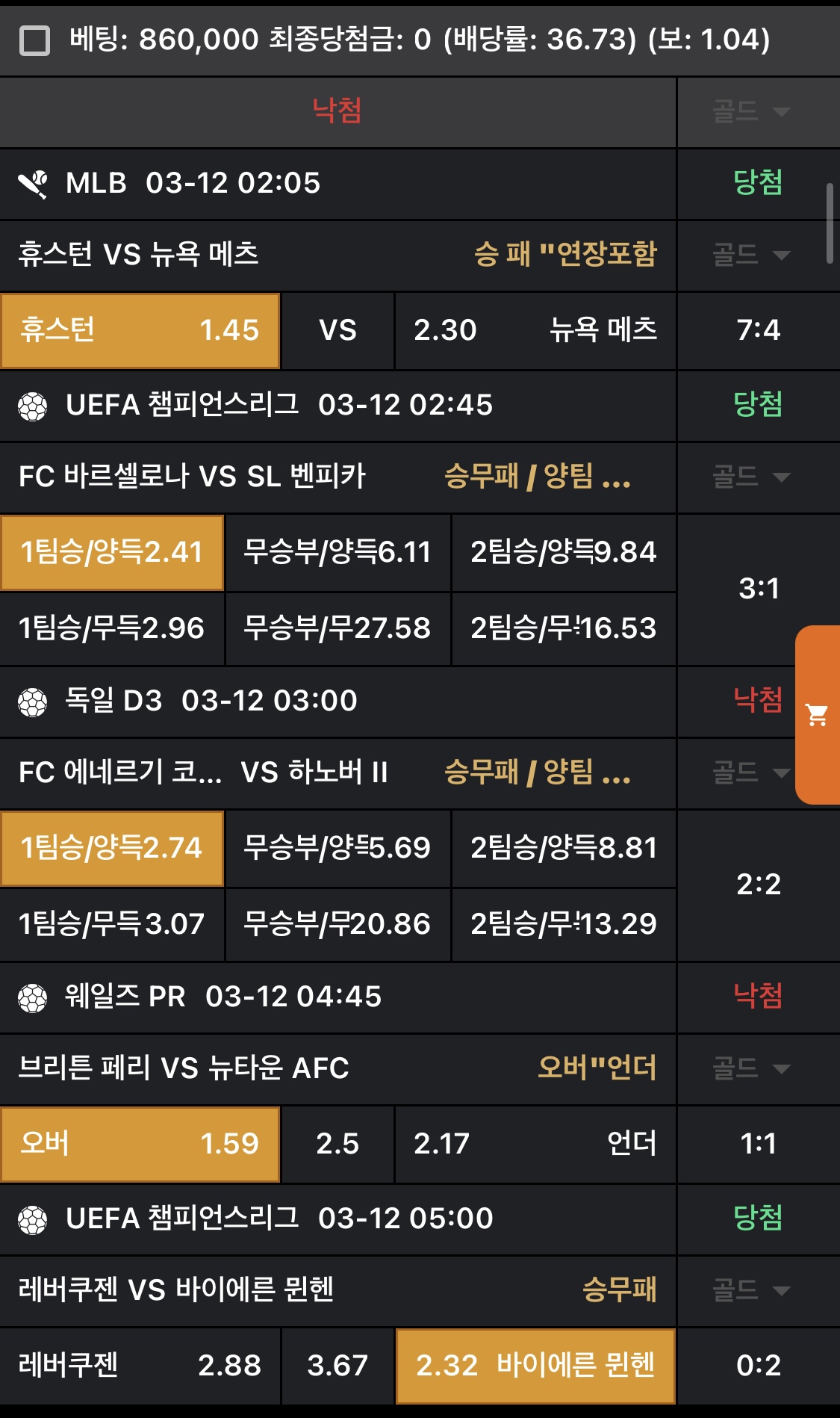
Task: Tap the baseball icon next to MLB
Action: tap(33, 184)
